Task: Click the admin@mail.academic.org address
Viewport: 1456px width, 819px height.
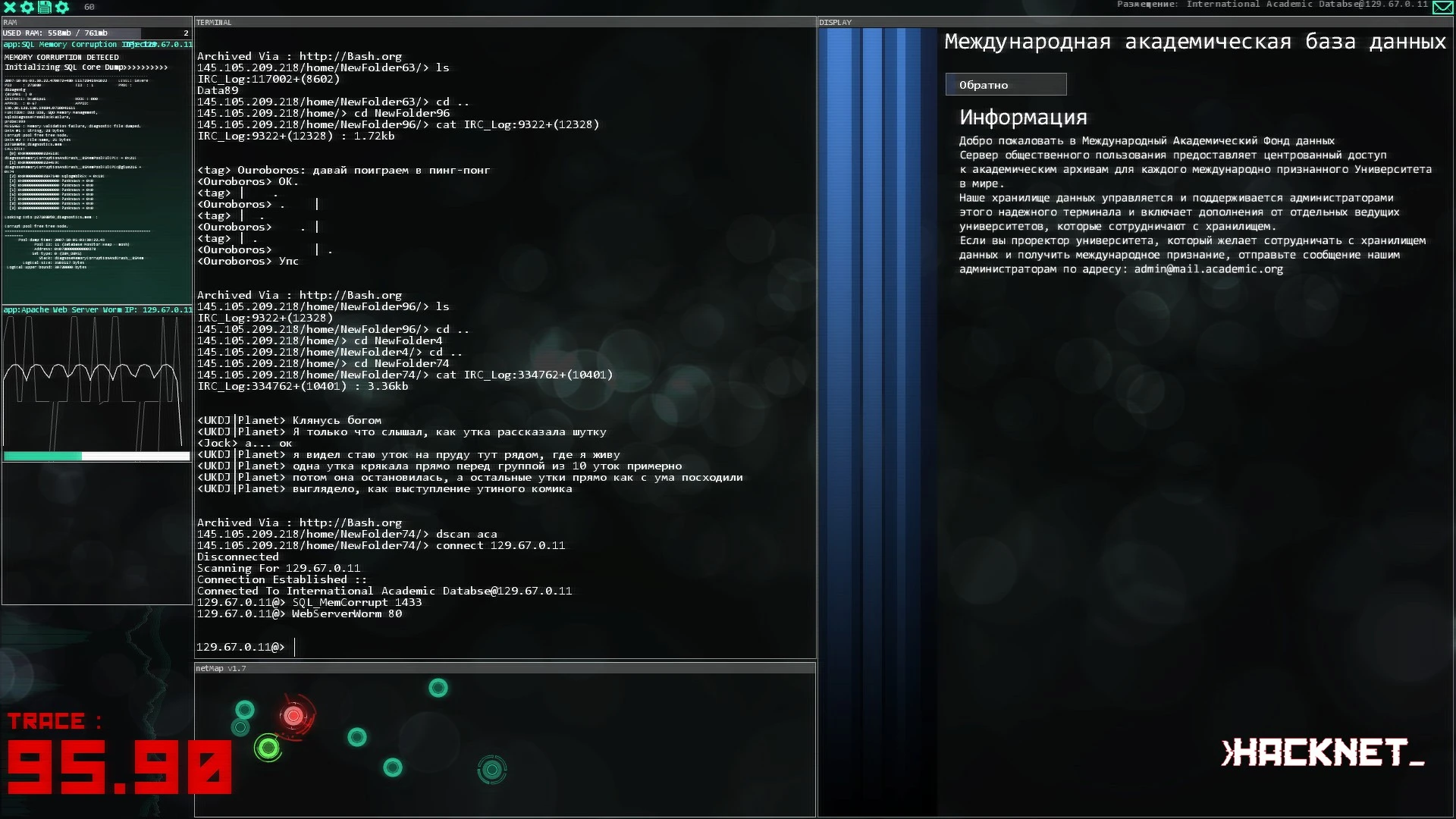Action: click(x=1208, y=269)
